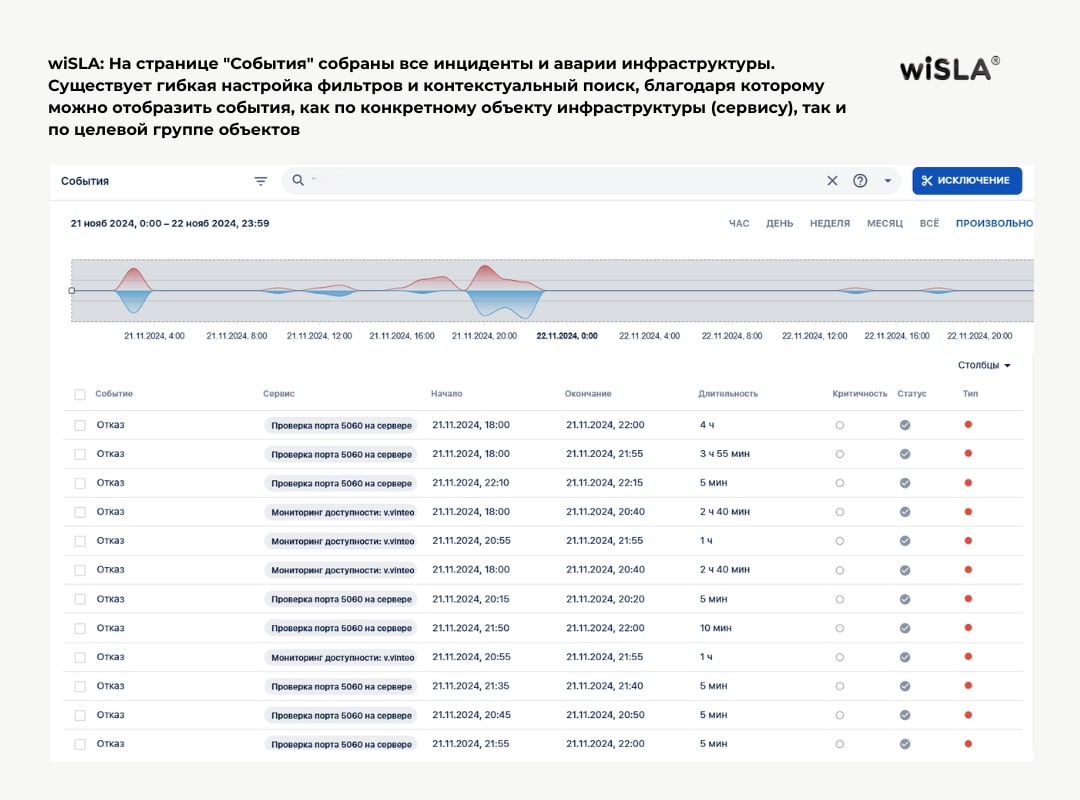Click the ИСКЛЮЧЕНИЕ button
Screen dimensions: 1080x800
(x=966, y=181)
